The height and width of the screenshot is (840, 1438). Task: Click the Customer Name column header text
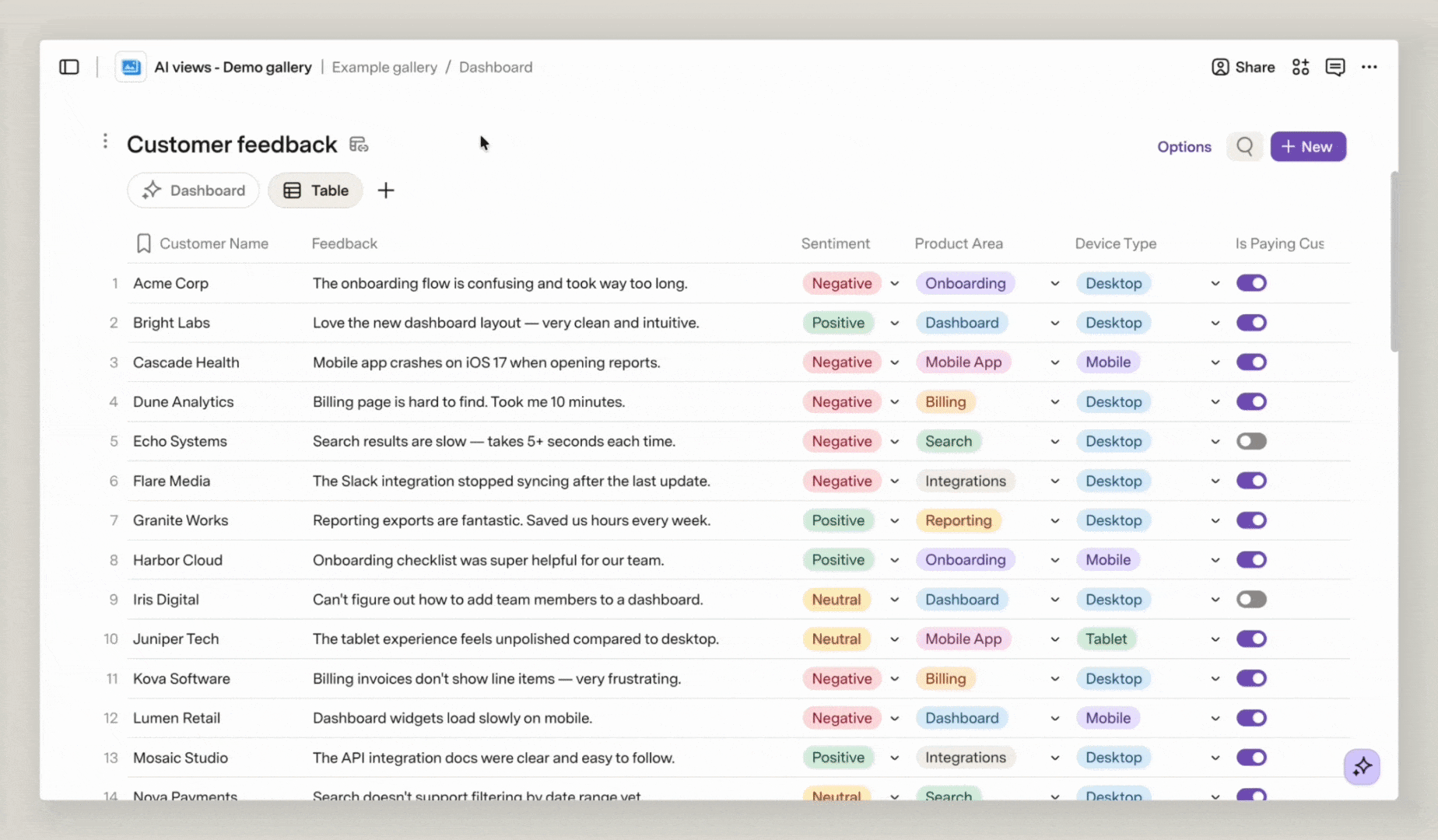click(214, 243)
